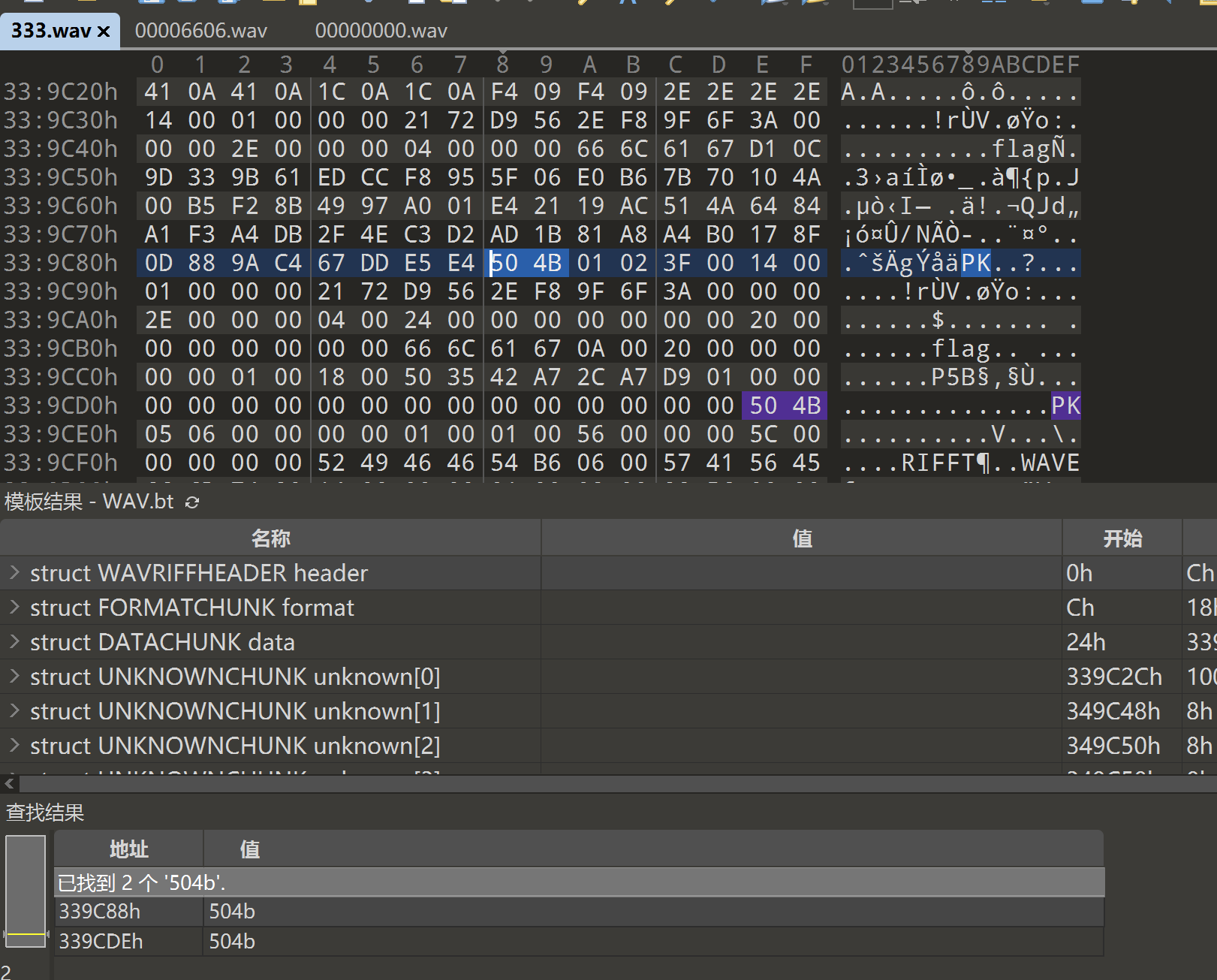Select the row address 33:9C80h

[61, 263]
